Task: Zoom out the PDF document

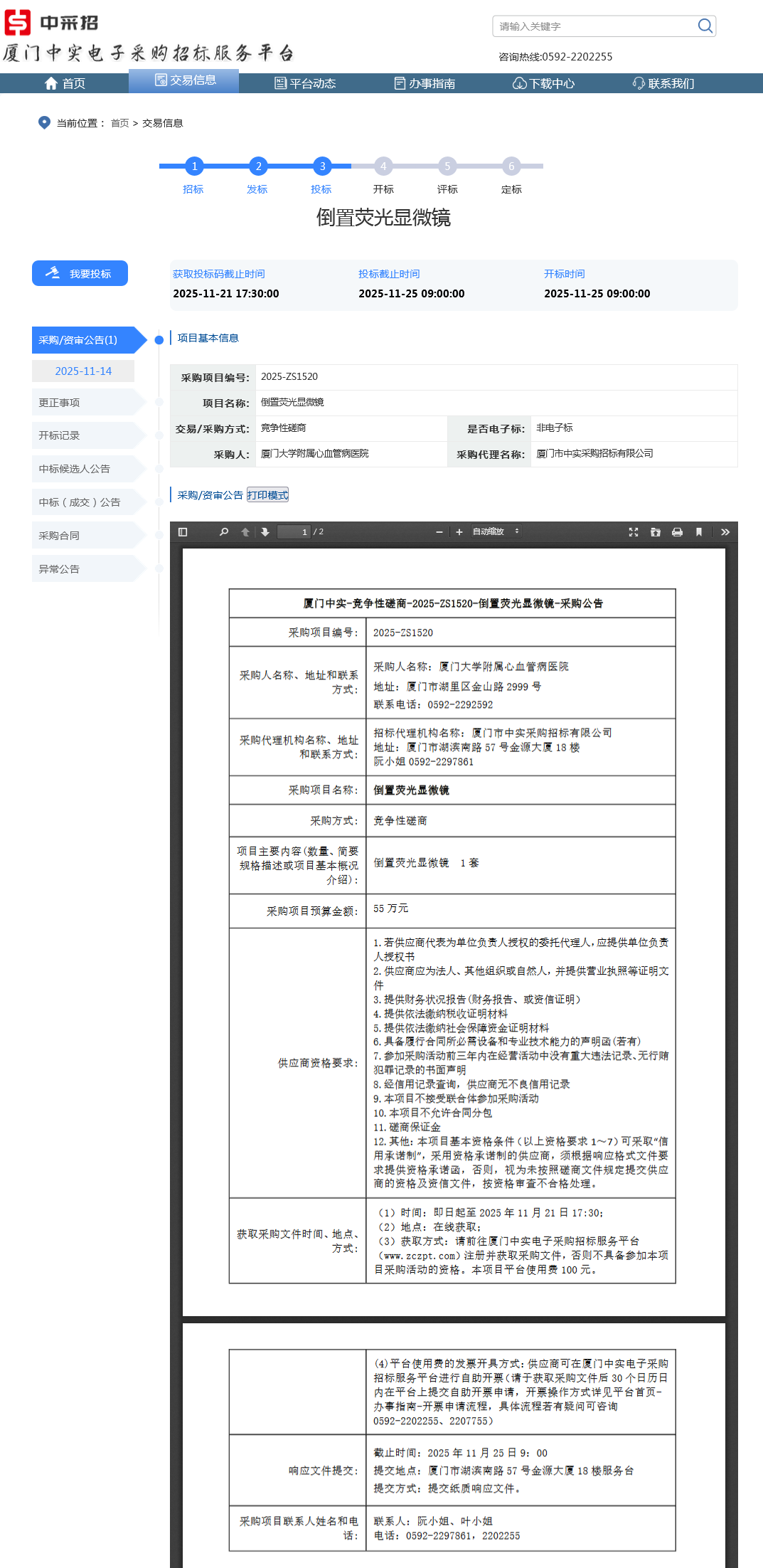Action: tap(439, 532)
